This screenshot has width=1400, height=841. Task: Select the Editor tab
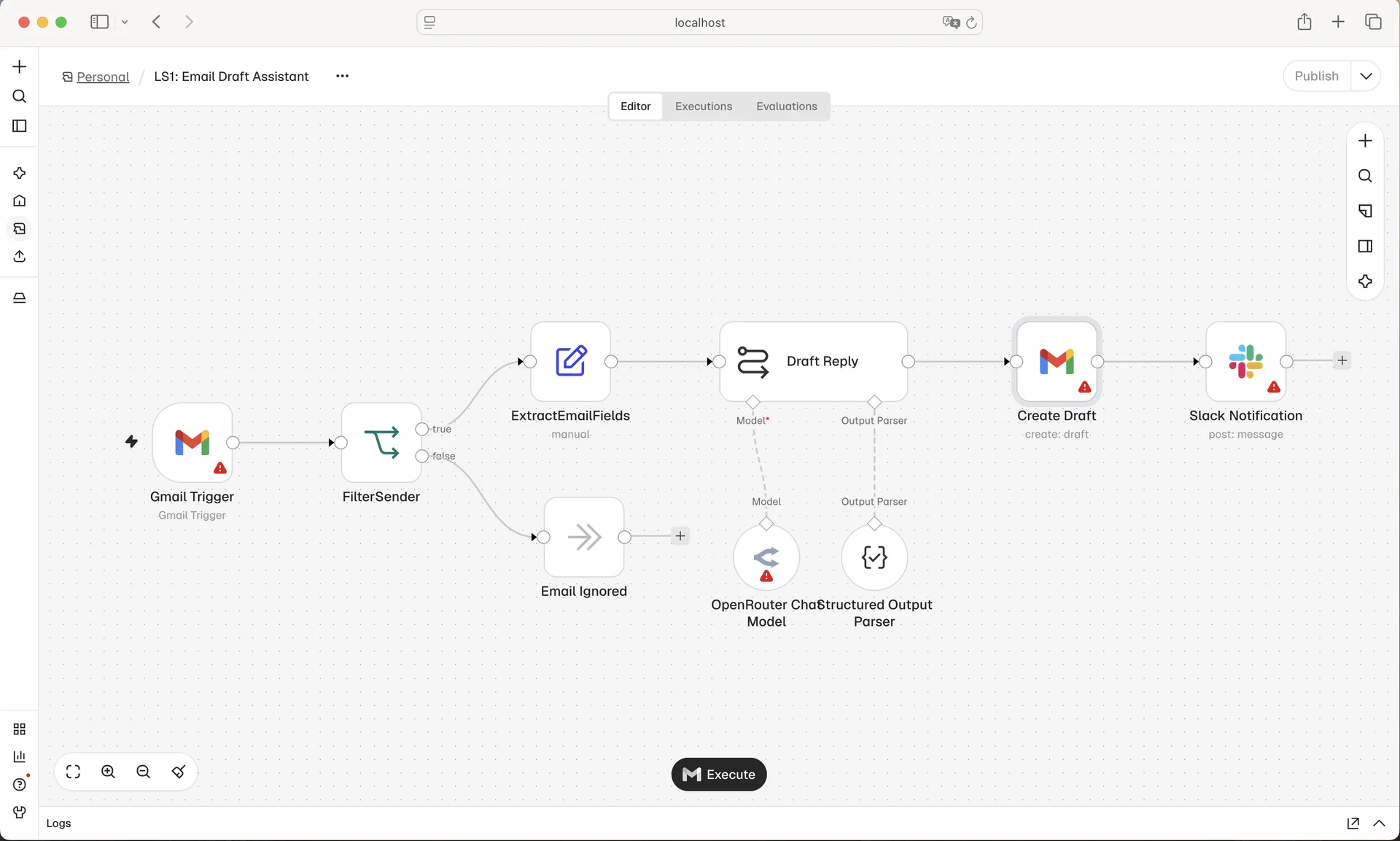pyautogui.click(x=635, y=106)
